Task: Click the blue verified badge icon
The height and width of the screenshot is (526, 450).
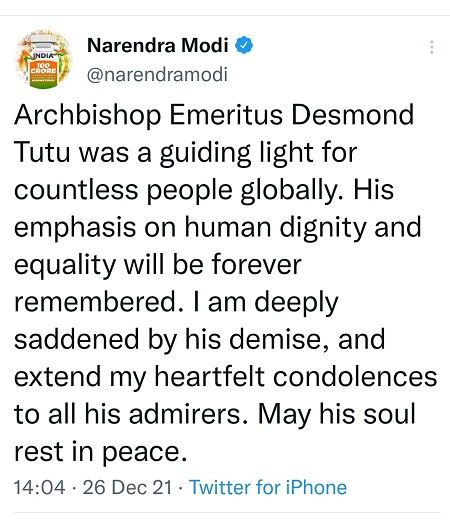Action: click(244, 45)
